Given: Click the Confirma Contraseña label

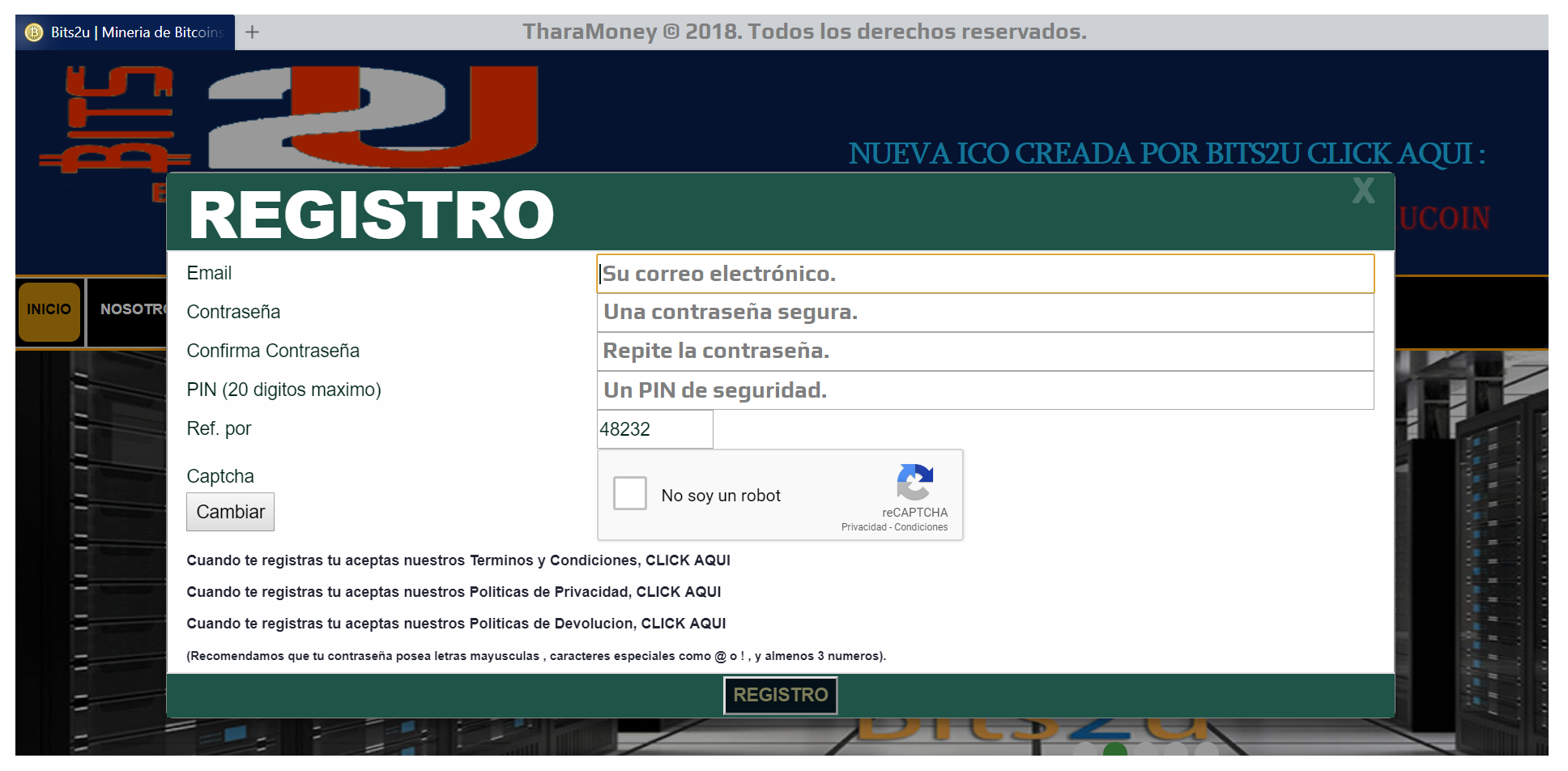Looking at the screenshot, I should [x=273, y=351].
